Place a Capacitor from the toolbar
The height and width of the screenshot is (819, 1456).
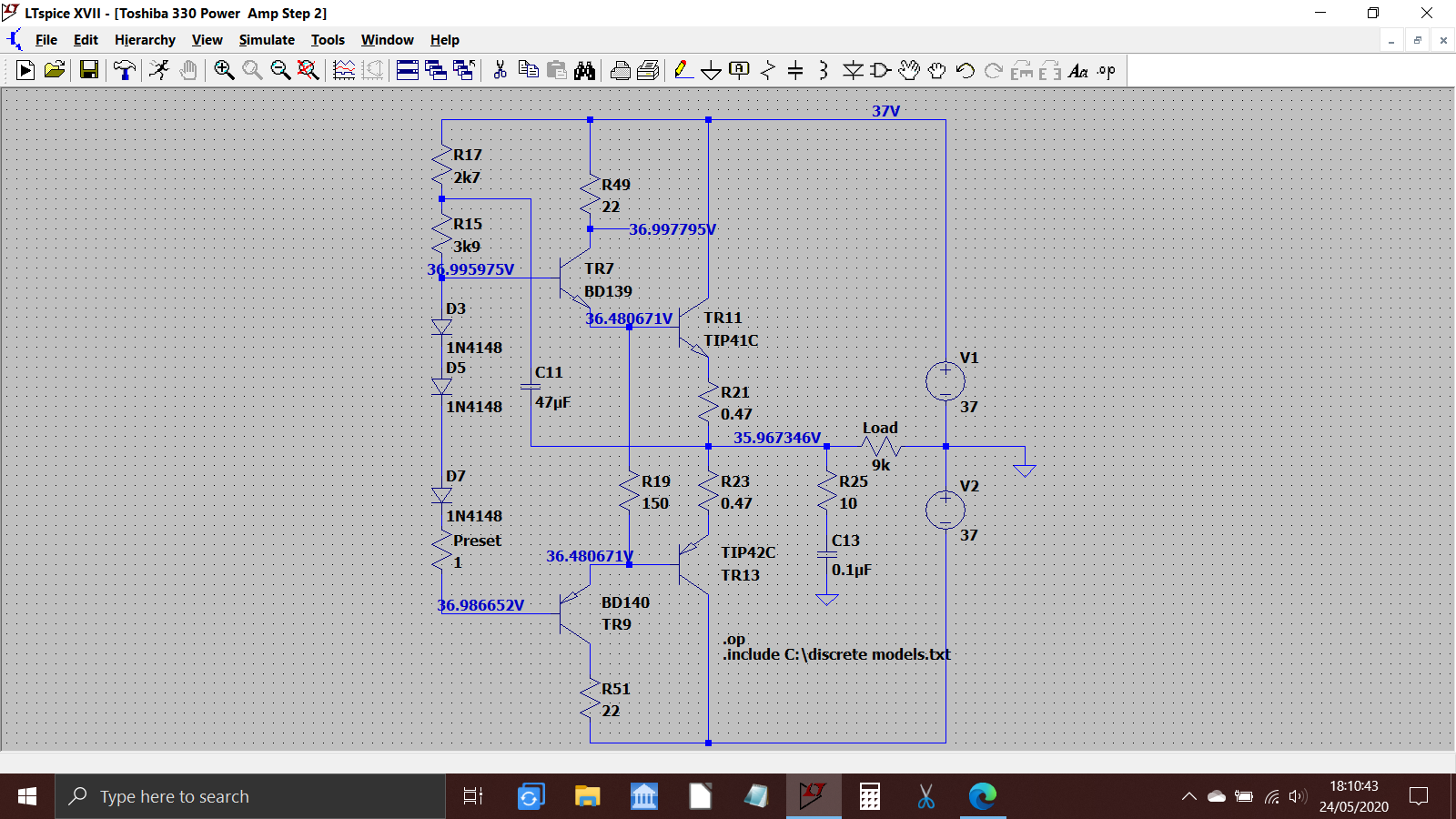795,70
